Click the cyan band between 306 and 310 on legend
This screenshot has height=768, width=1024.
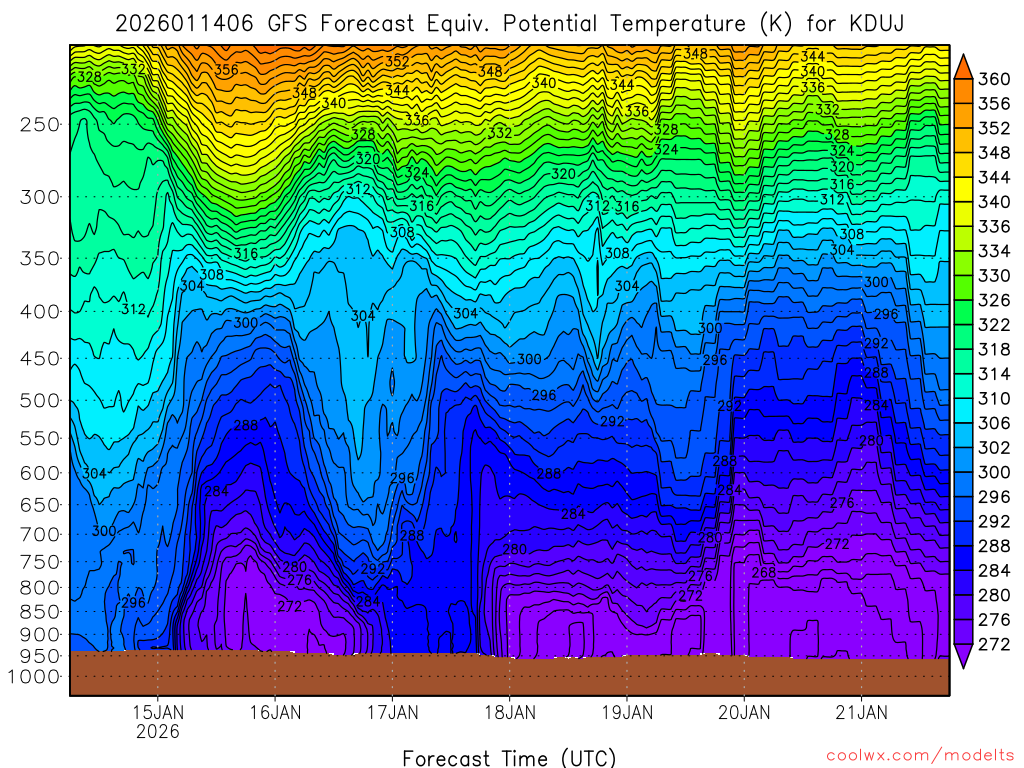[963, 411]
